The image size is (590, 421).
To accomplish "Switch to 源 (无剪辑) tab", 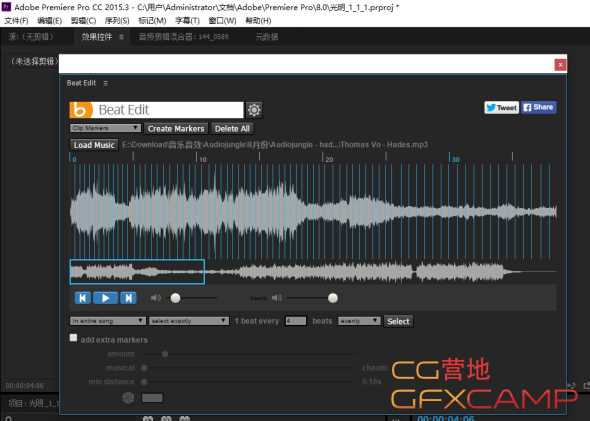I will point(31,36).
